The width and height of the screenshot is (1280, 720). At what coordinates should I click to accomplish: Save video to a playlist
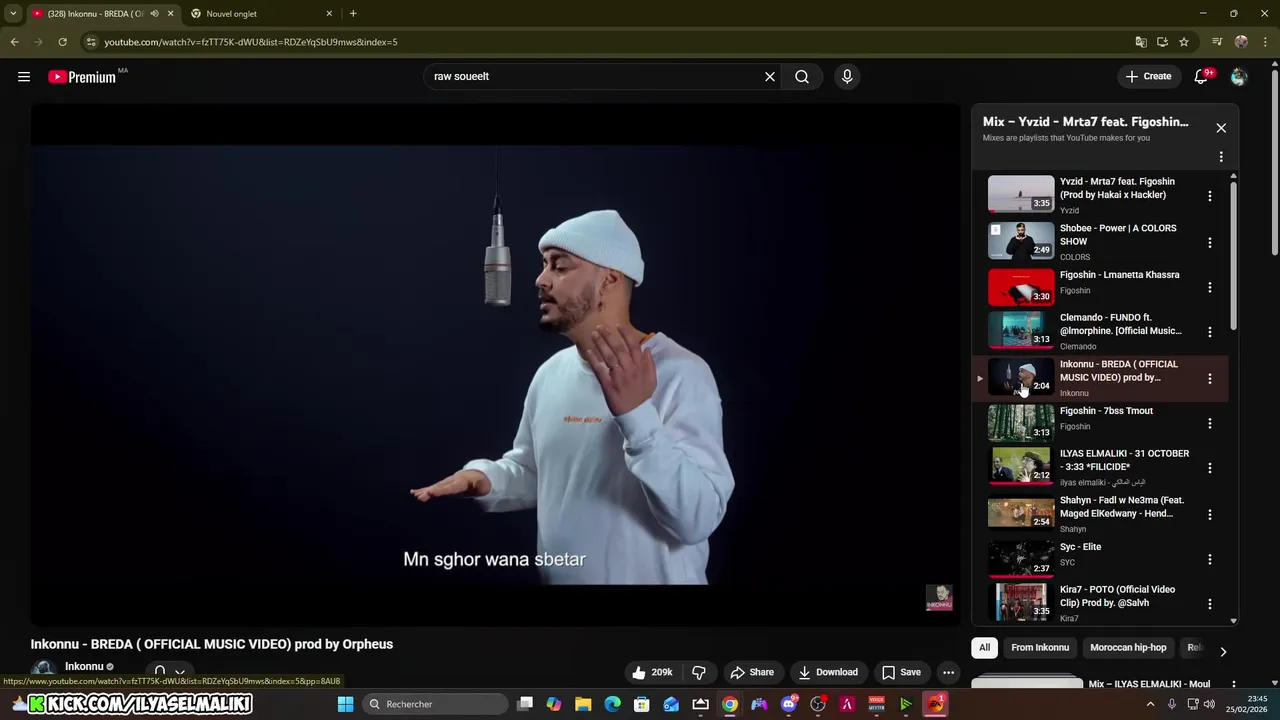tap(901, 672)
